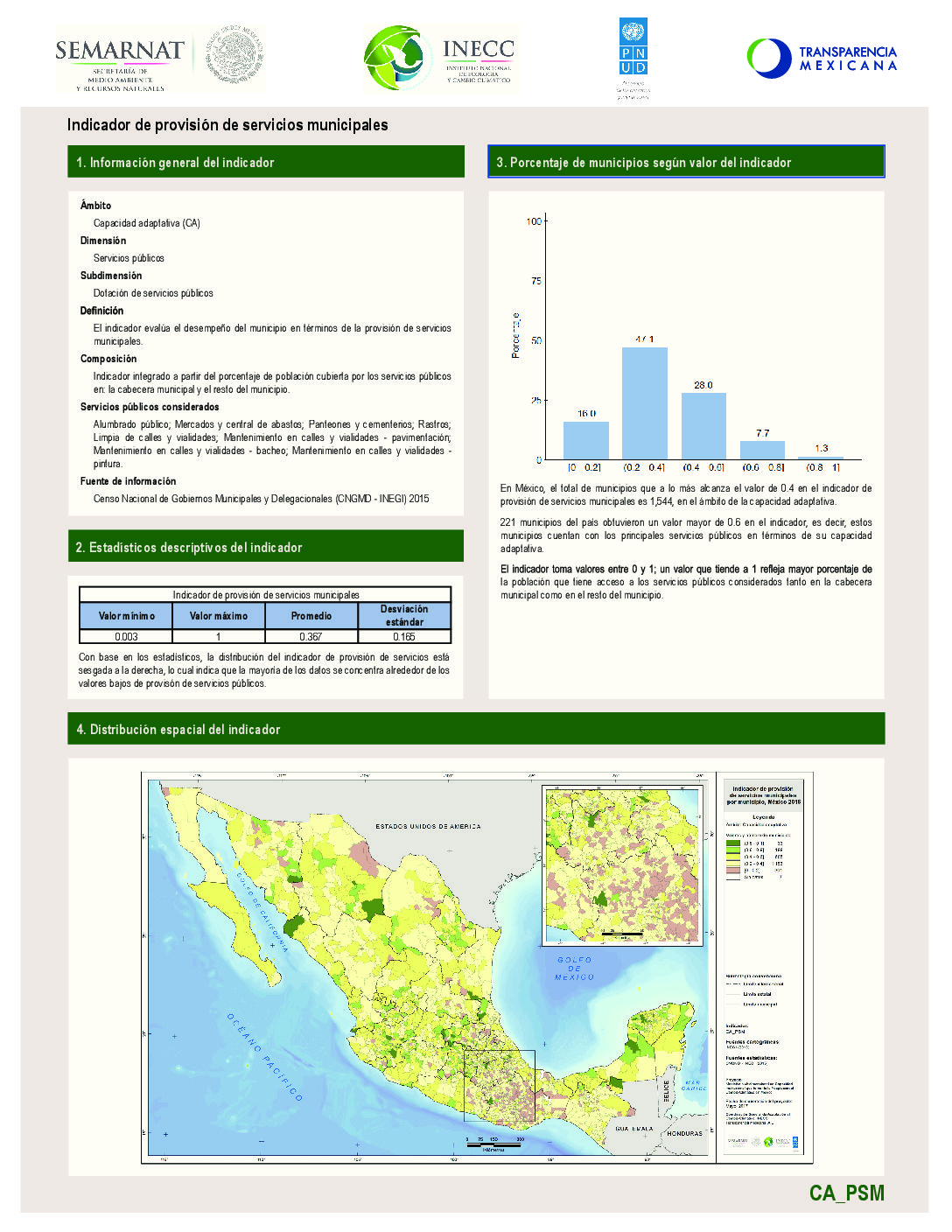
Task: Click the 'Ámbito' label
Action: pyautogui.click(x=96, y=206)
